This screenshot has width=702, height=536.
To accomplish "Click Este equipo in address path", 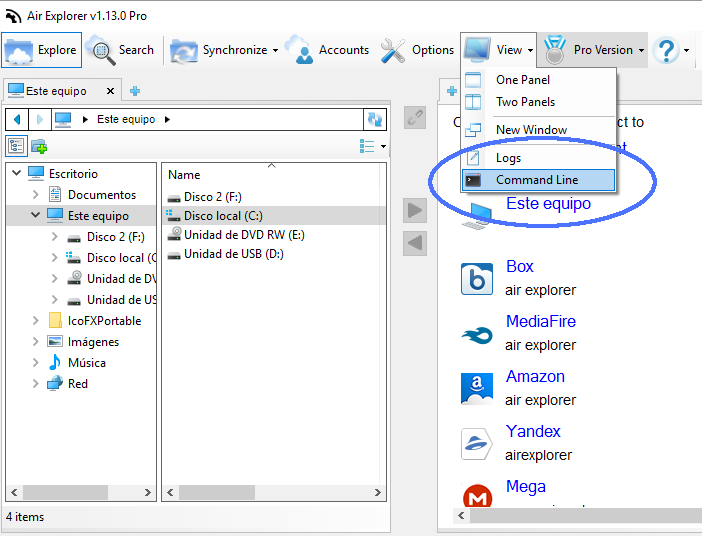I will coord(126,119).
